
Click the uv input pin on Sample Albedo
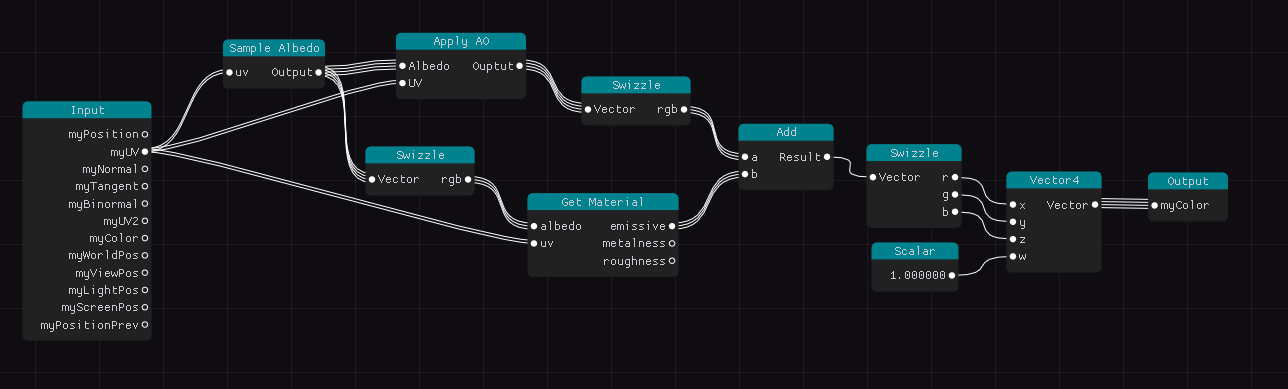229,72
